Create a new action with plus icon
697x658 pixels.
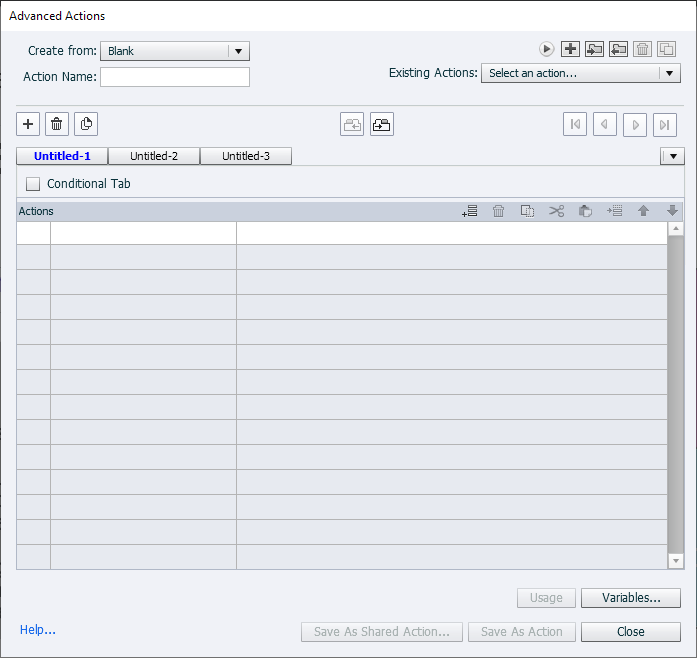pos(570,49)
